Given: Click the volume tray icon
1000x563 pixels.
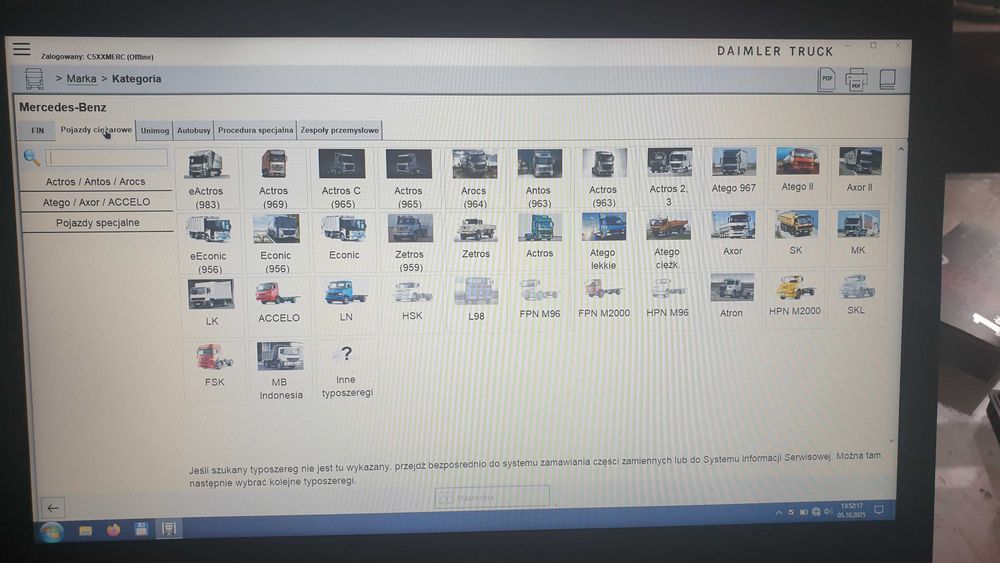Looking at the screenshot, I should [828, 511].
